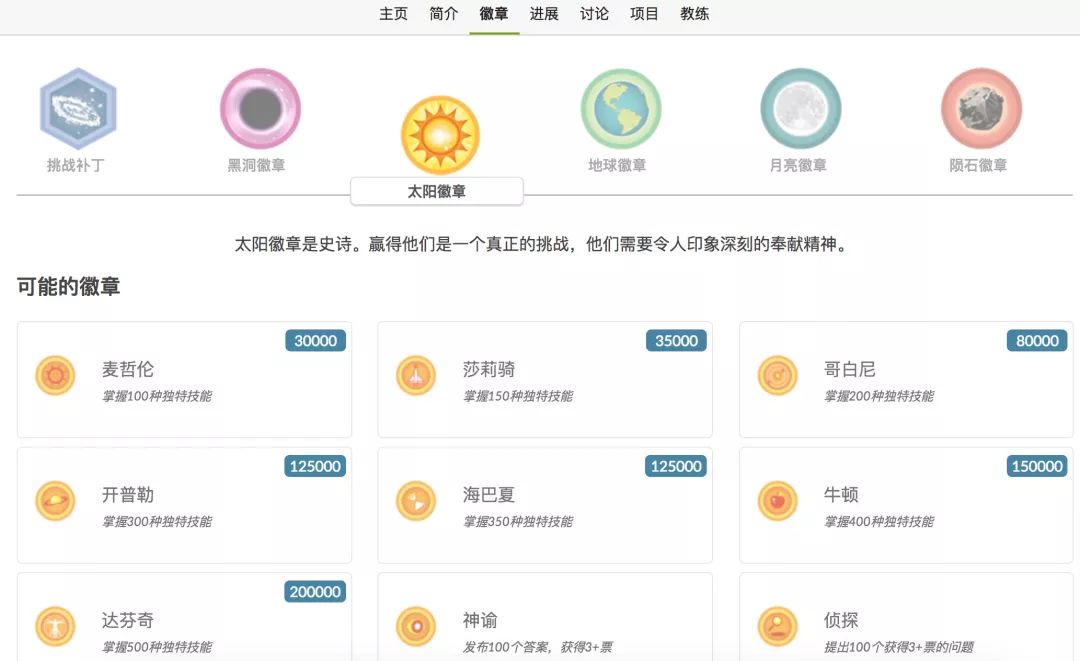Viewport: 1080px width, 661px height.
Task: Open the 侦探 badge card
Action: pos(905,620)
